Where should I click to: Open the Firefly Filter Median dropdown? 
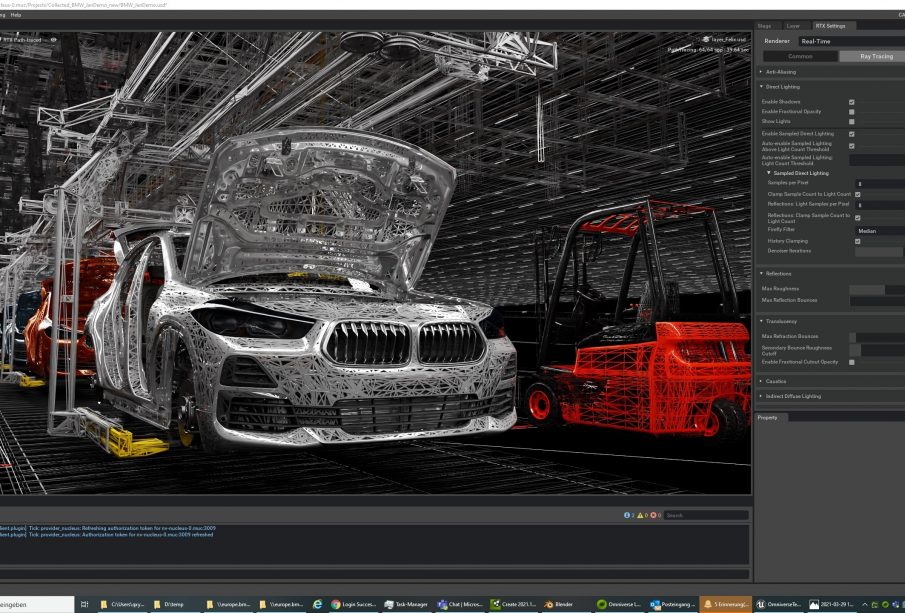tap(878, 230)
